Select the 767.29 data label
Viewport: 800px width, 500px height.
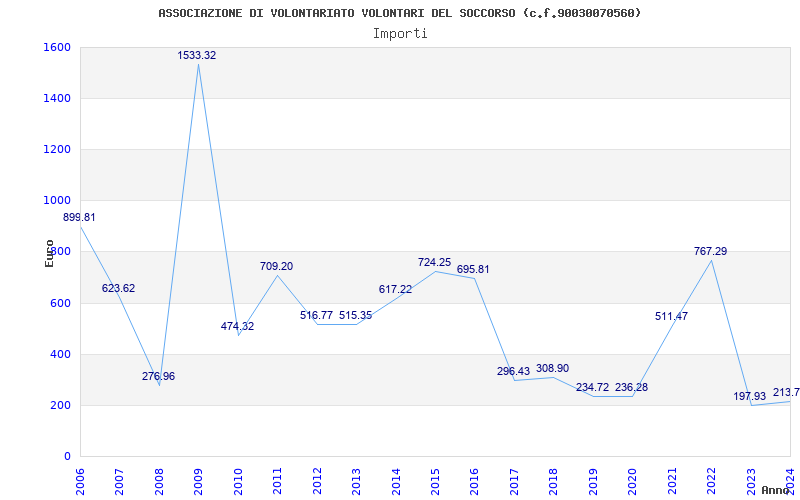pos(711,251)
